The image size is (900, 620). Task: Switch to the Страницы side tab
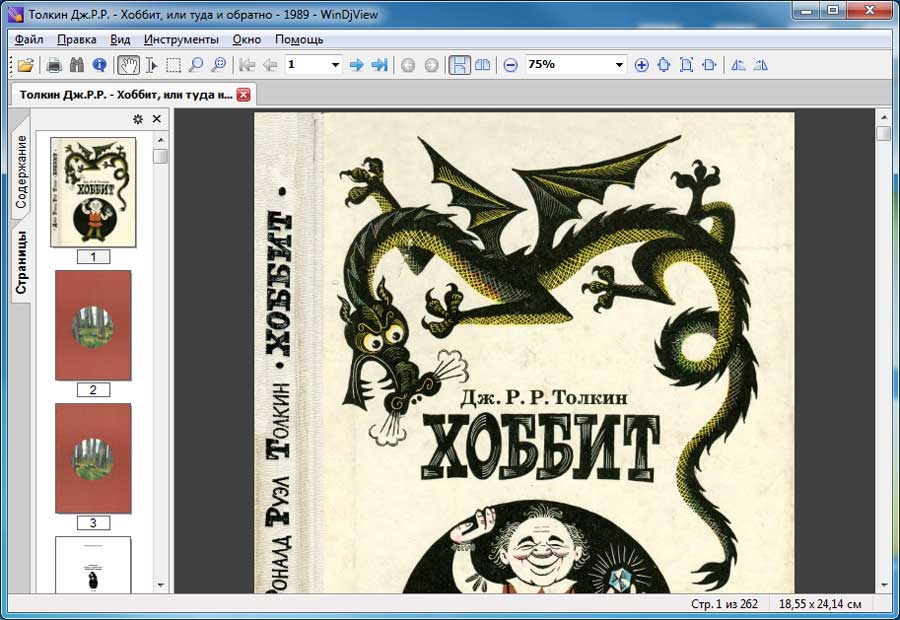(21, 262)
